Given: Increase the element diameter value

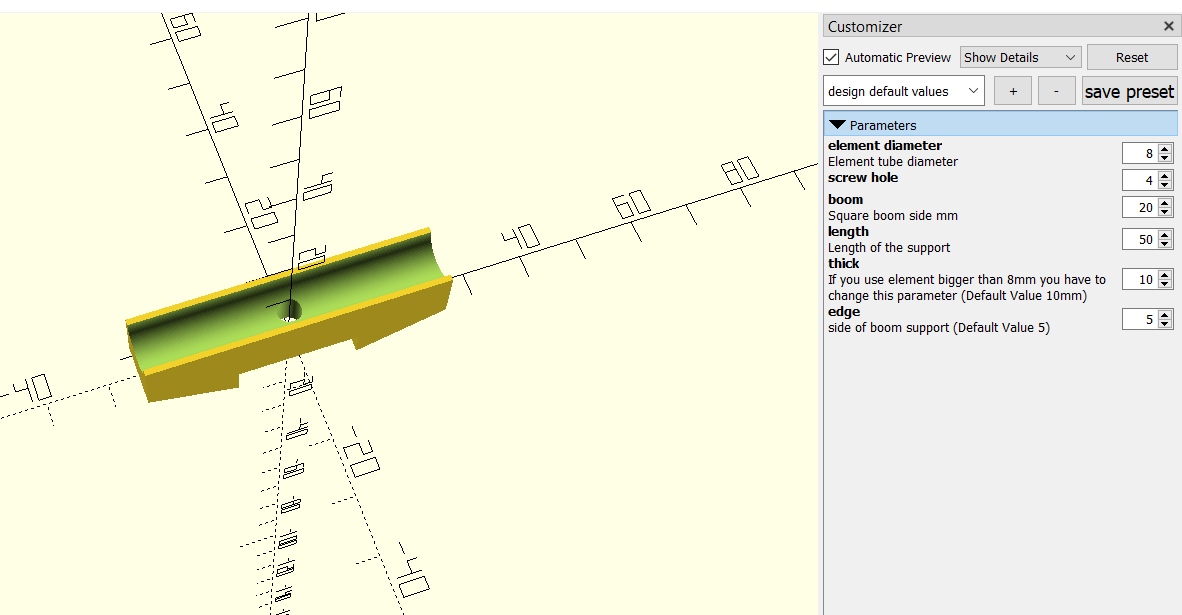Looking at the screenshot, I should (x=1165, y=149).
